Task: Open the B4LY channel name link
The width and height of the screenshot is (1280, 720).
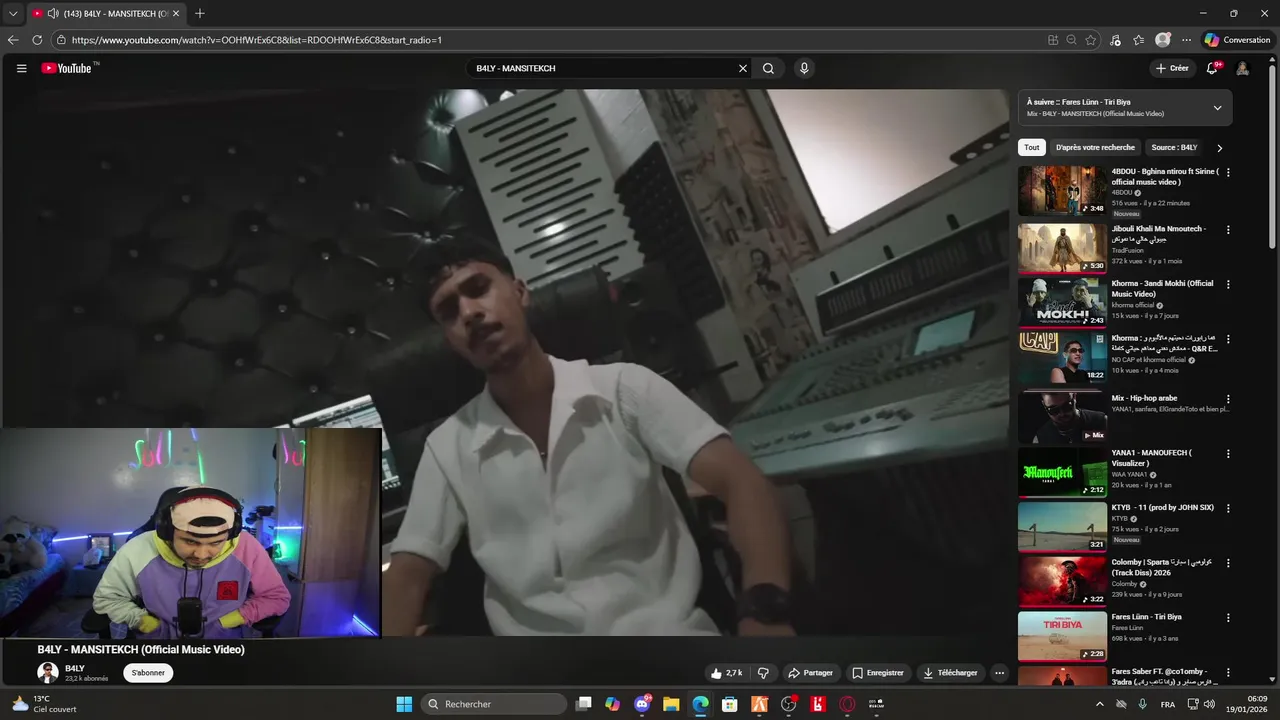Action: tap(75, 668)
